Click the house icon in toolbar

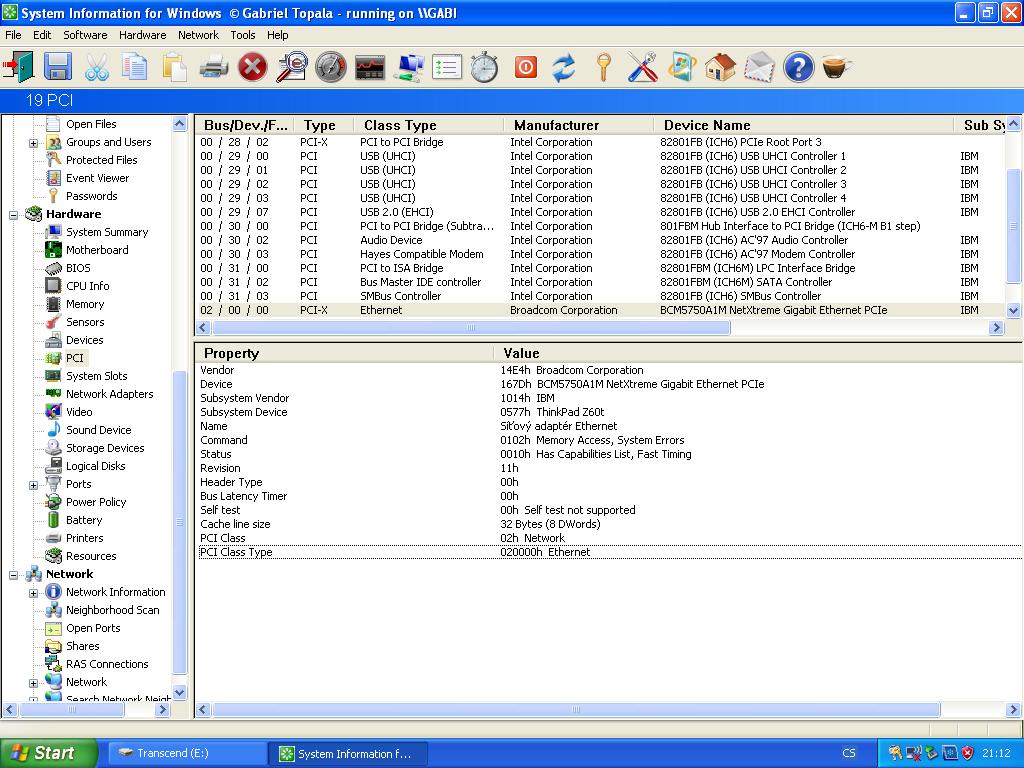720,67
